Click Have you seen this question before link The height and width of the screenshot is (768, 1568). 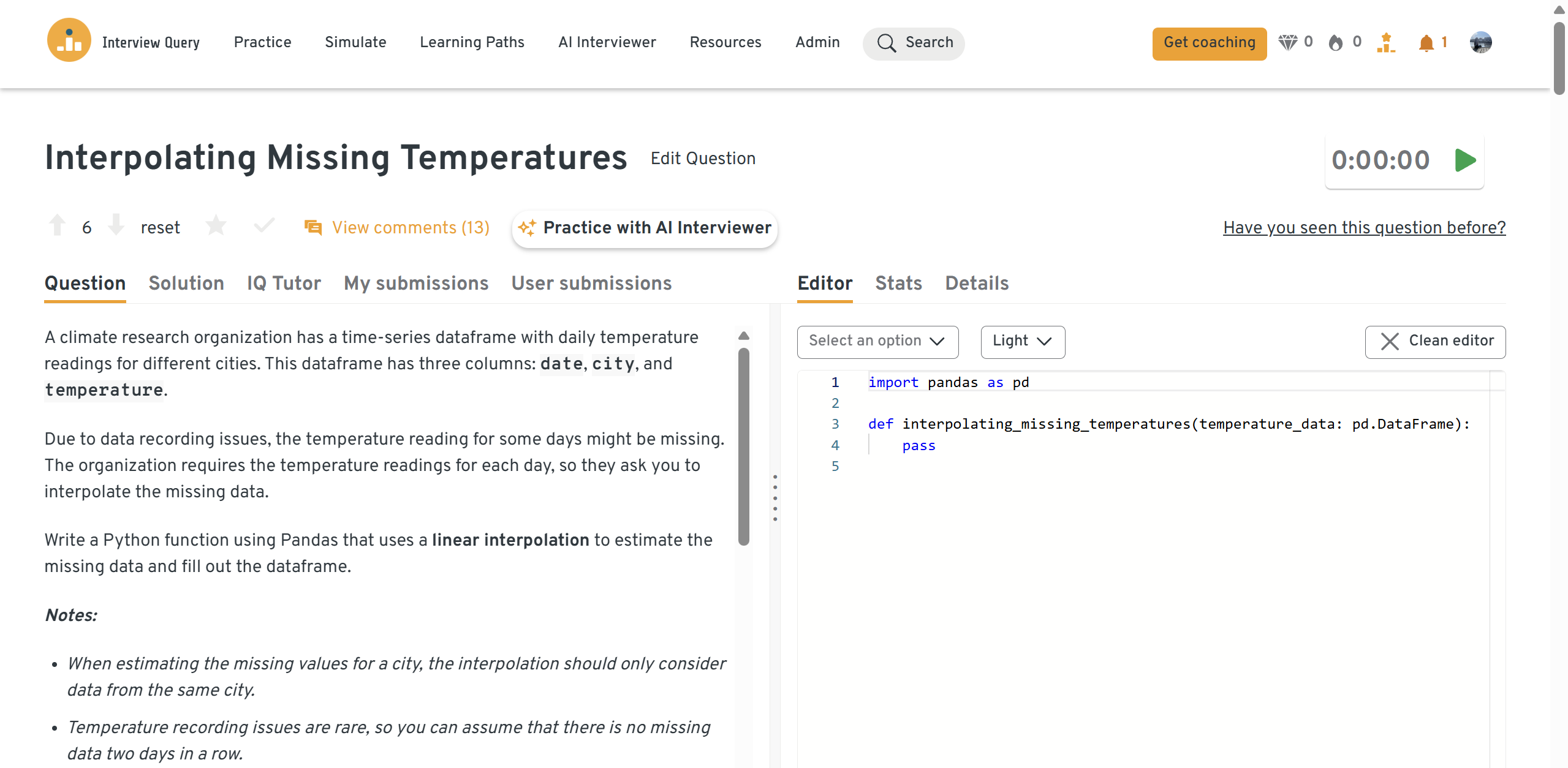(1364, 227)
